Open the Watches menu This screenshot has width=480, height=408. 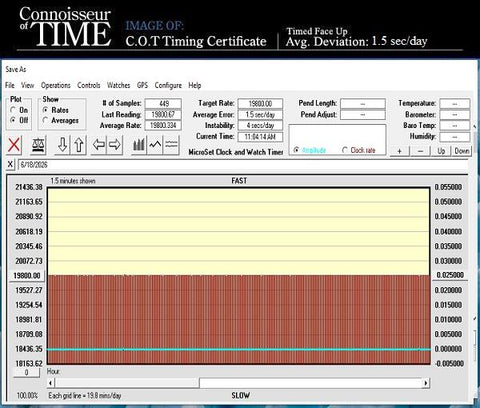click(x=118, y=85)
